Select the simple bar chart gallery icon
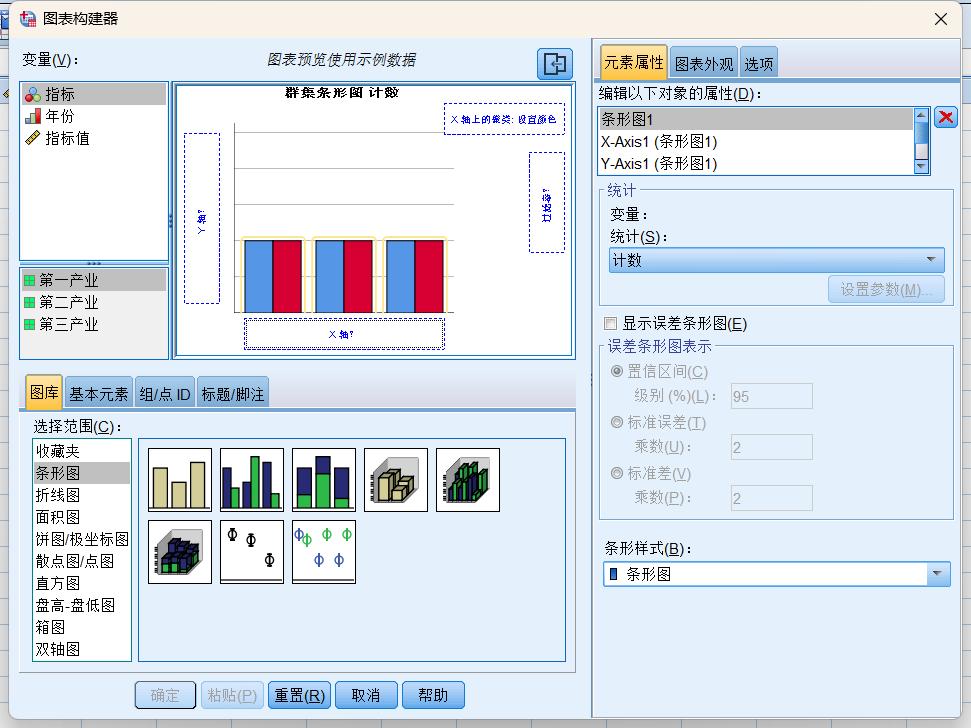The height and width of the screenshot is (728, 971). pos(179,479)
